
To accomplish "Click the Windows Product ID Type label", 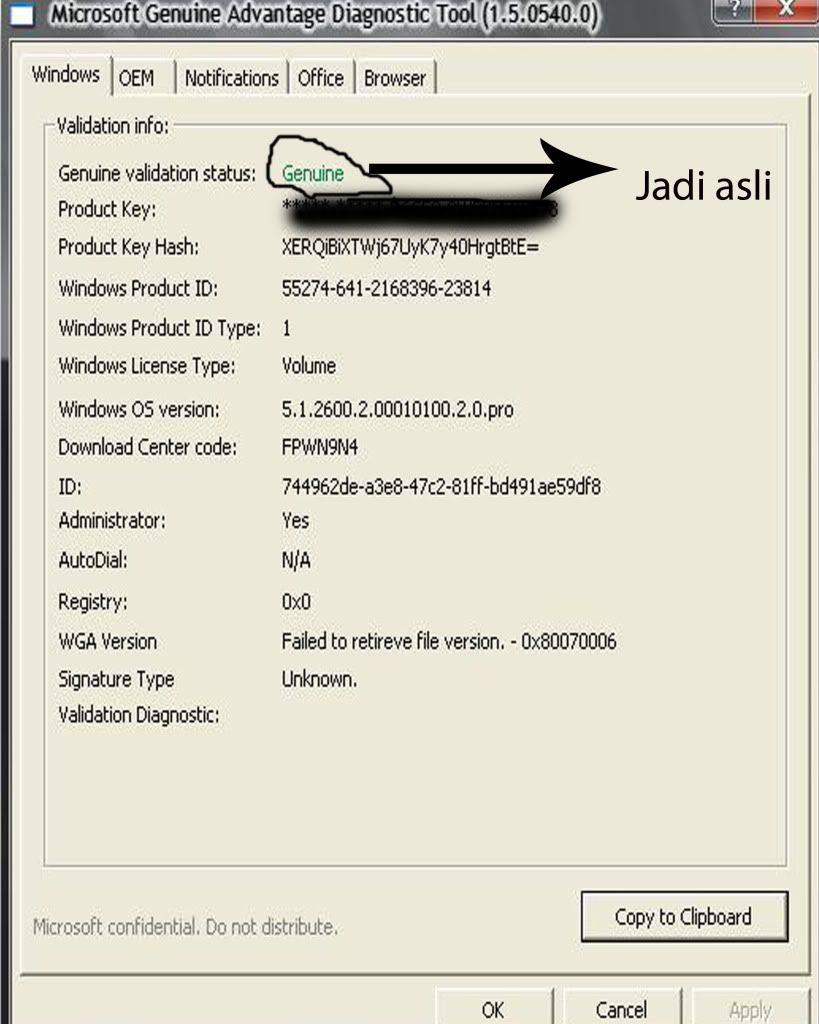I will pos(160,328).
